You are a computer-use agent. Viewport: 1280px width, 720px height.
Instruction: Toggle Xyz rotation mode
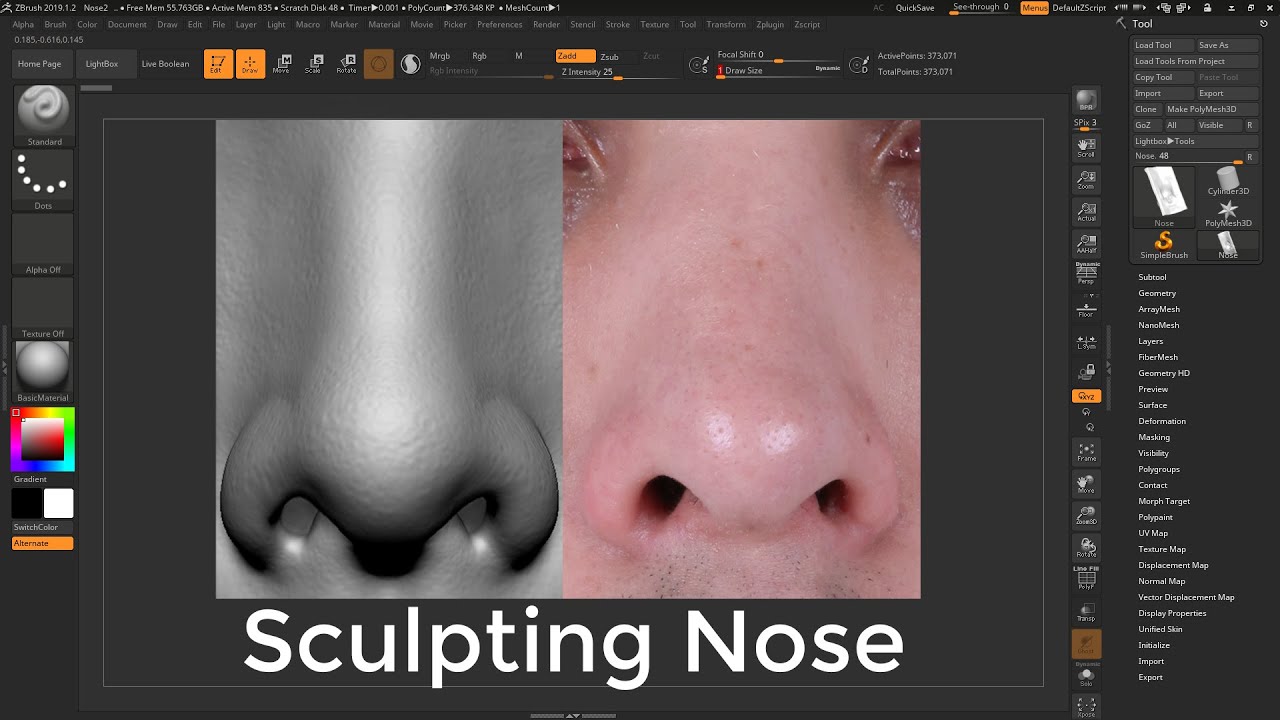[1086, 396]
